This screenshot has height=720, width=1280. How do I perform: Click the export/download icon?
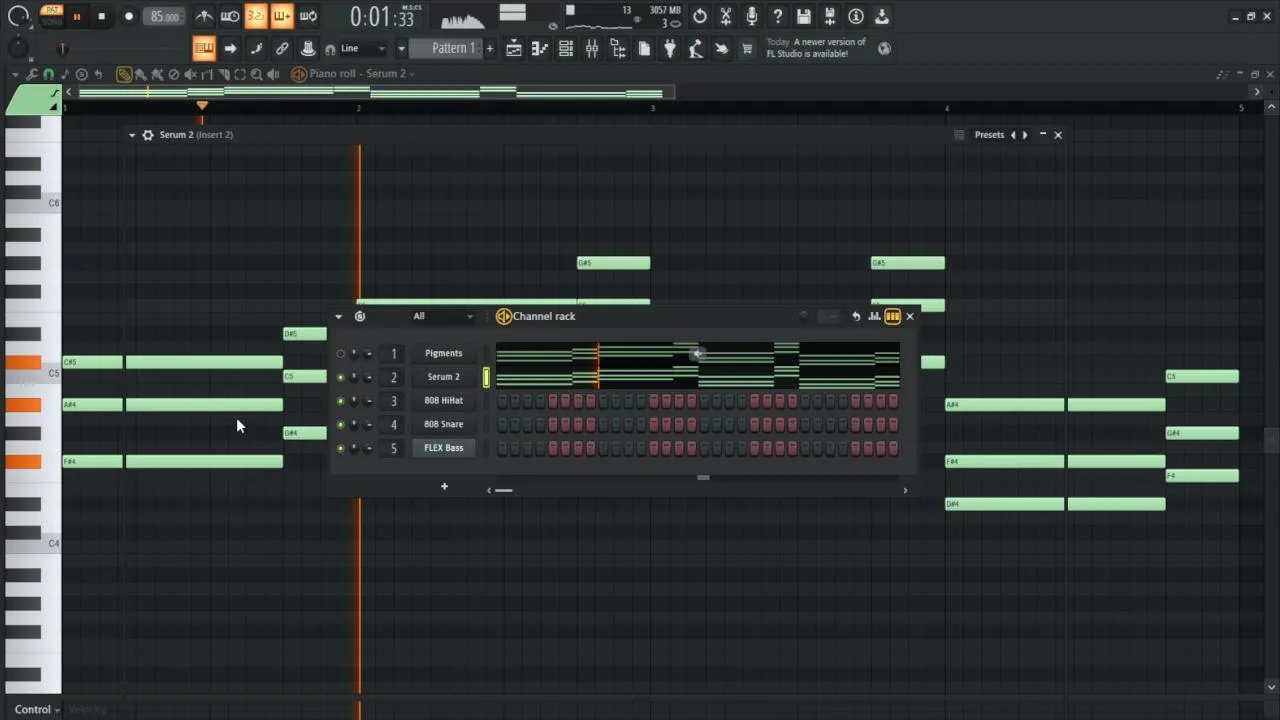click(x=882, y=16)
